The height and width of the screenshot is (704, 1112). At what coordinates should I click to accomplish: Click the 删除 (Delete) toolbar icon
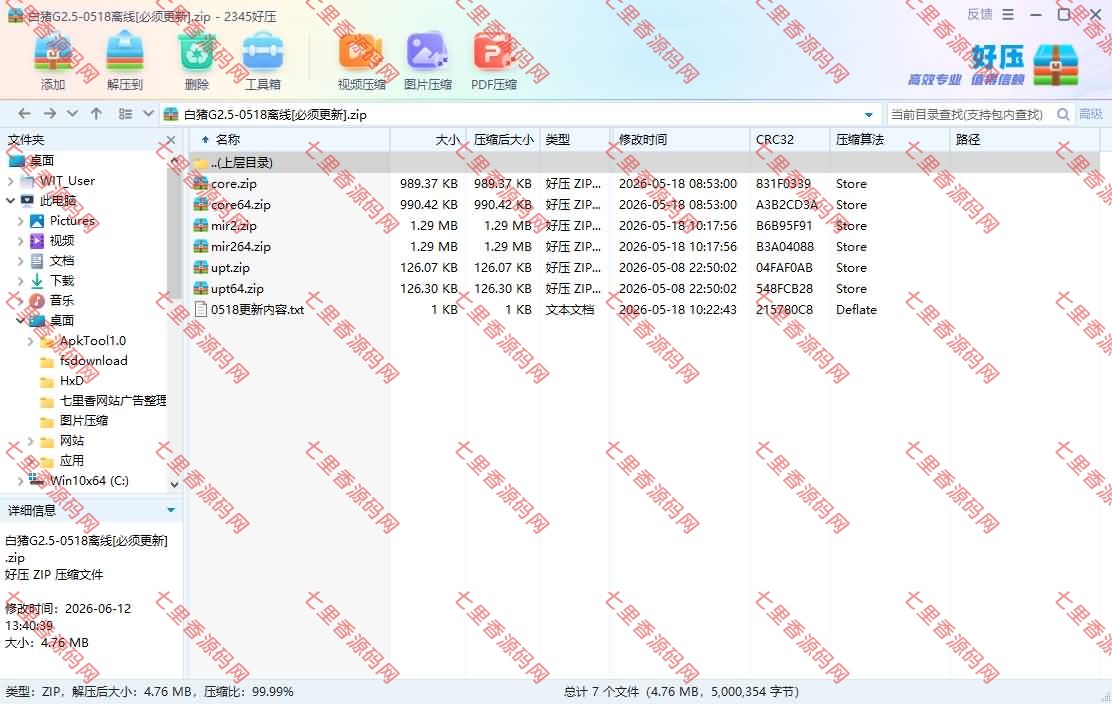196,62
